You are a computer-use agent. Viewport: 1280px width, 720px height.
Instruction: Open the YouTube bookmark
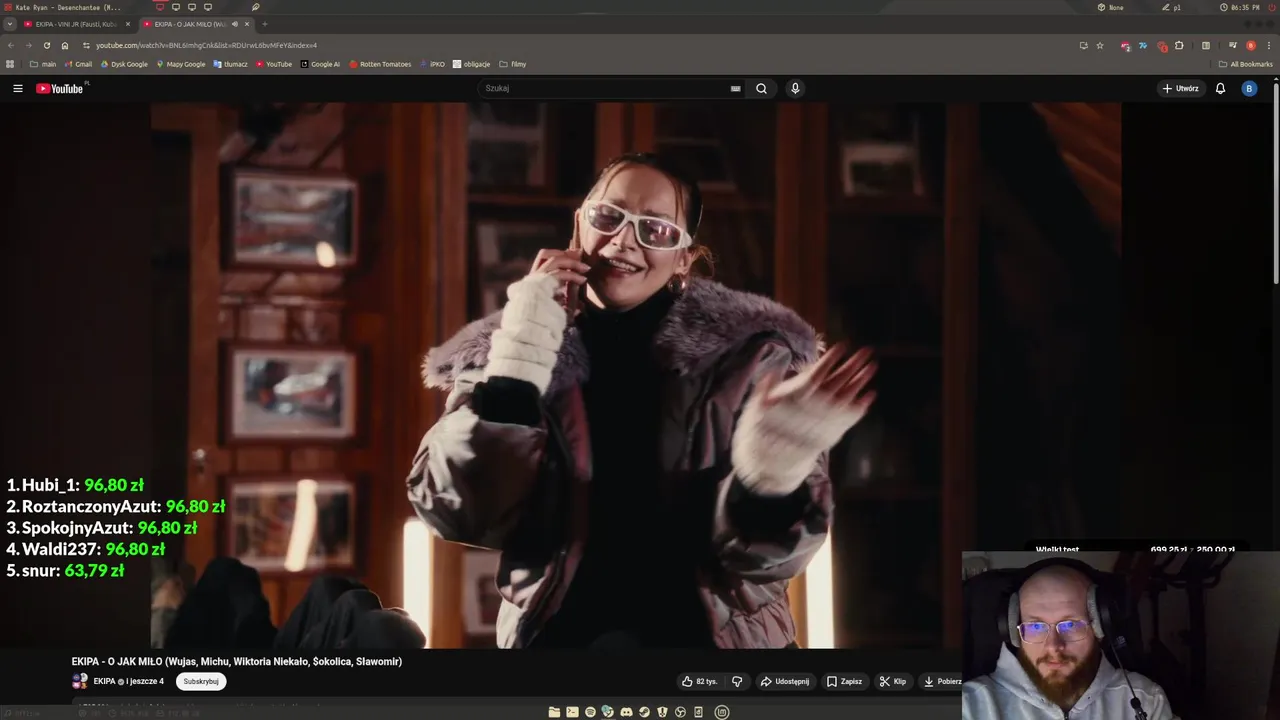tap(274, 64)
